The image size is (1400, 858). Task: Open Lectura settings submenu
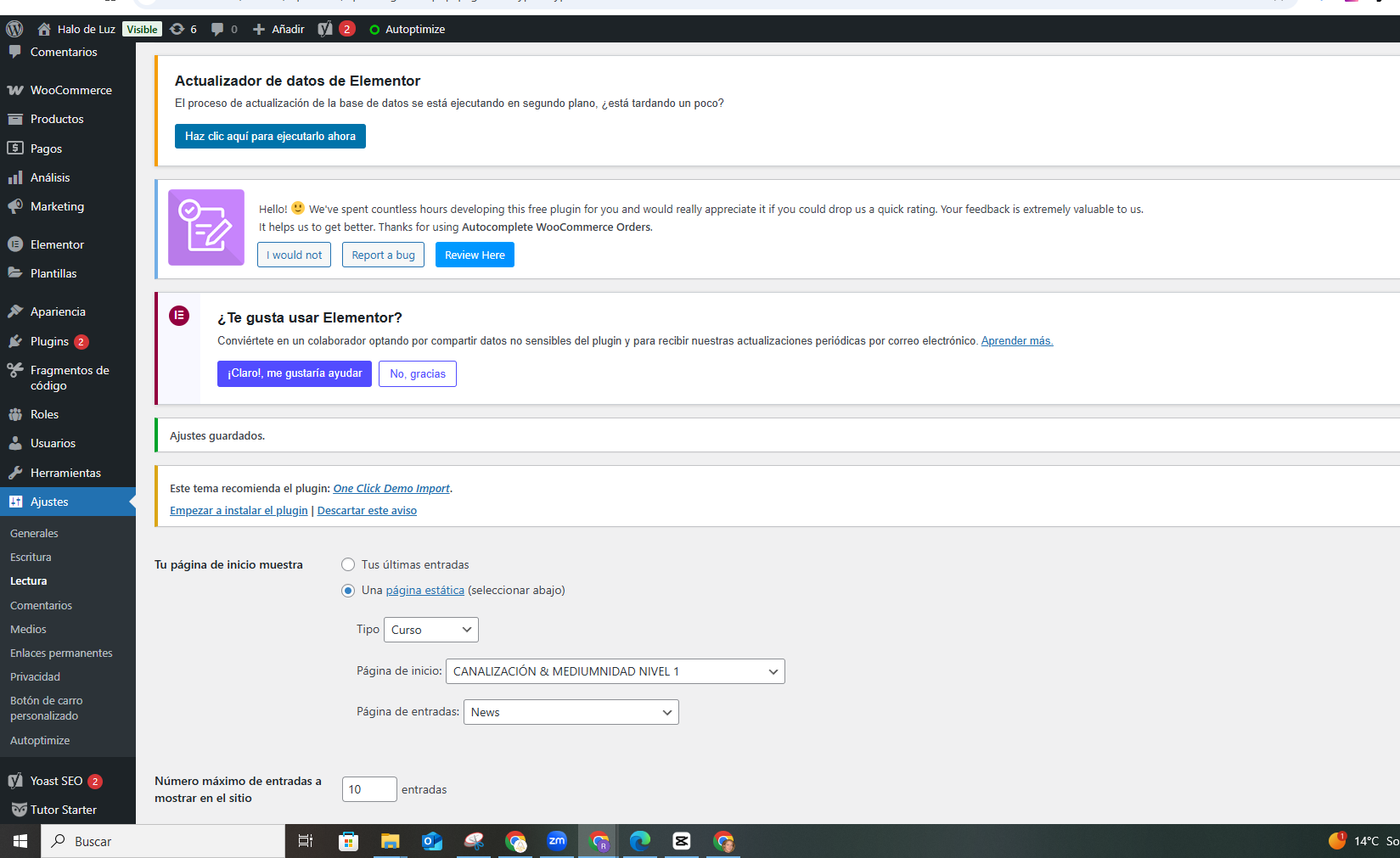point(29,581)
